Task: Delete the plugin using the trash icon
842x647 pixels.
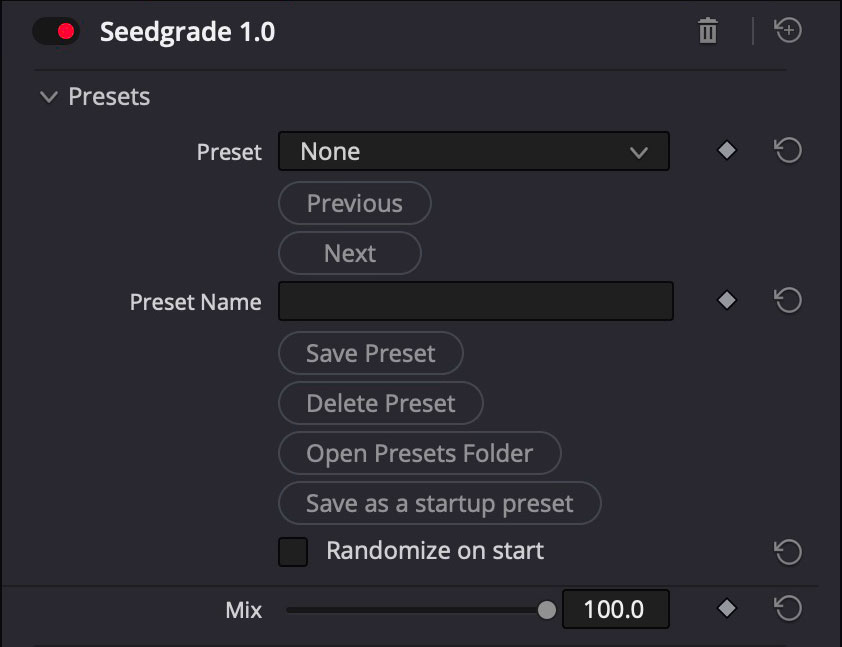Action: pyautogui.click(x=708, y=30)
